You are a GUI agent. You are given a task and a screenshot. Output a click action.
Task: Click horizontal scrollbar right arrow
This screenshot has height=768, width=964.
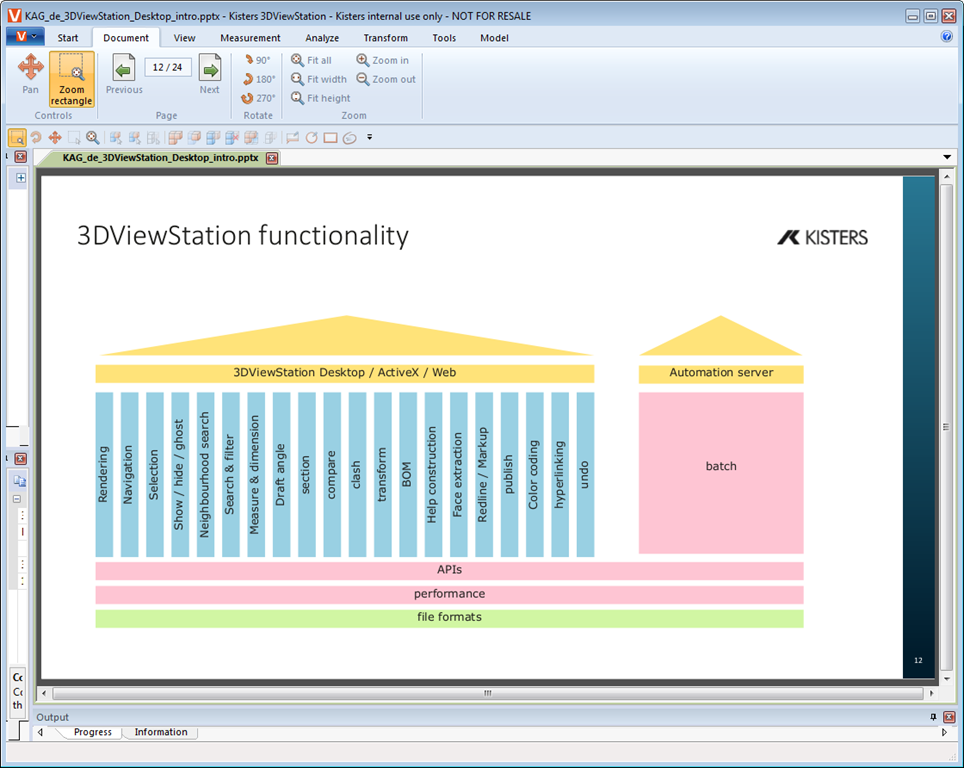pyautogui.click(x=931, y=693)
